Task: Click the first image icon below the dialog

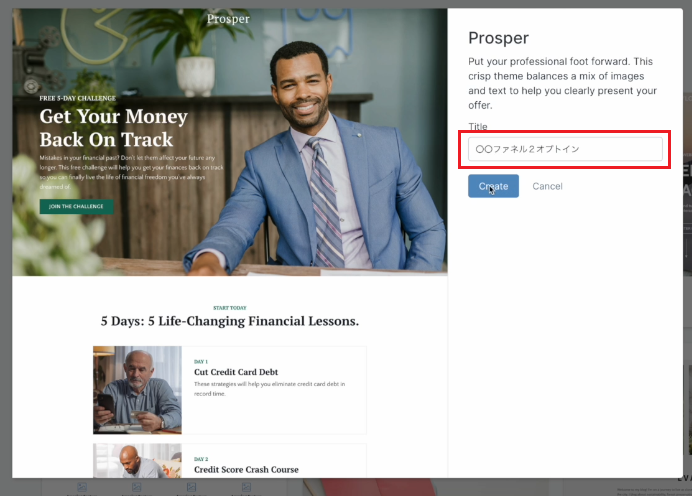Action: pyautogui.click(x=82, y=487)
